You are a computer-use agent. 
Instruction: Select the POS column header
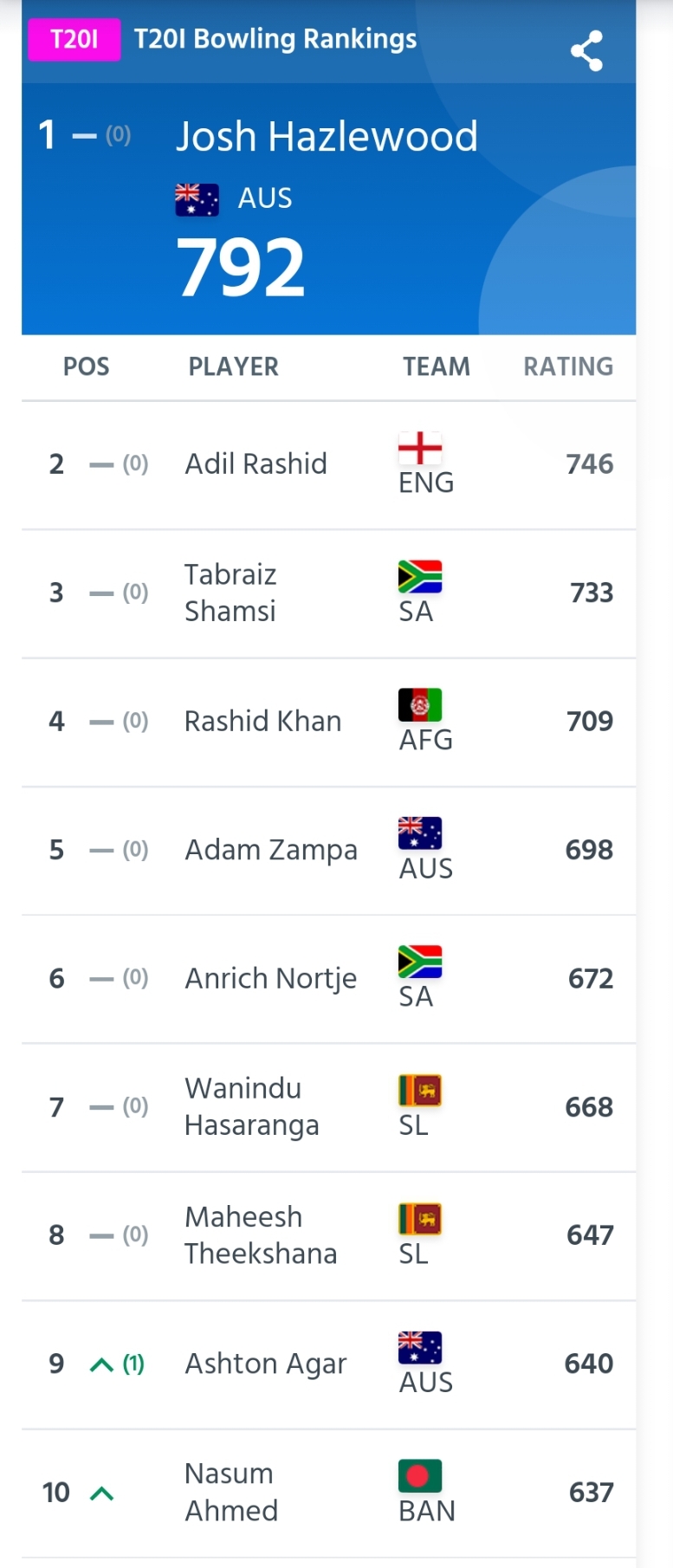(x=87, y=367)
